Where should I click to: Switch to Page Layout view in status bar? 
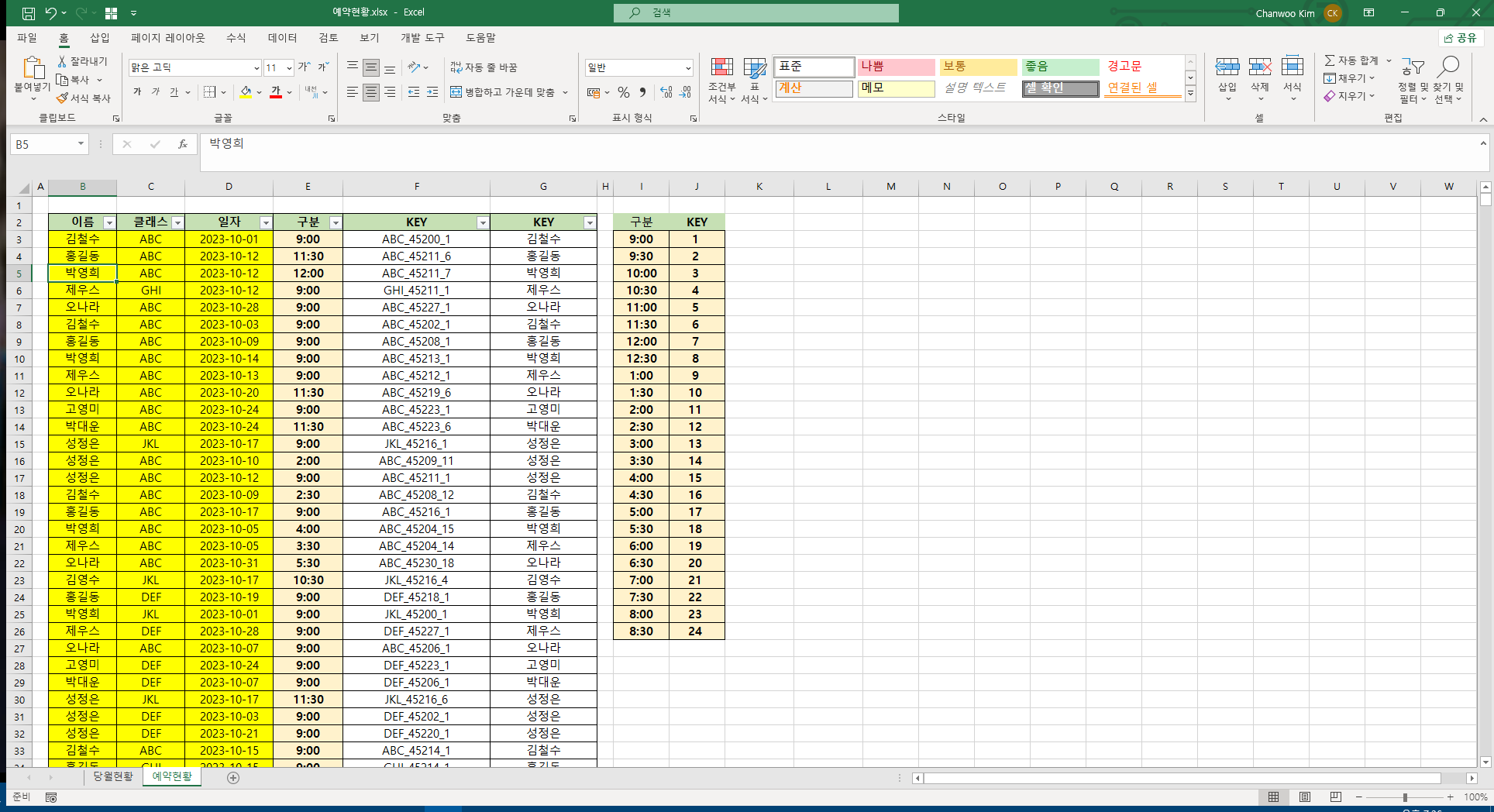click(x=1305, y=797)
